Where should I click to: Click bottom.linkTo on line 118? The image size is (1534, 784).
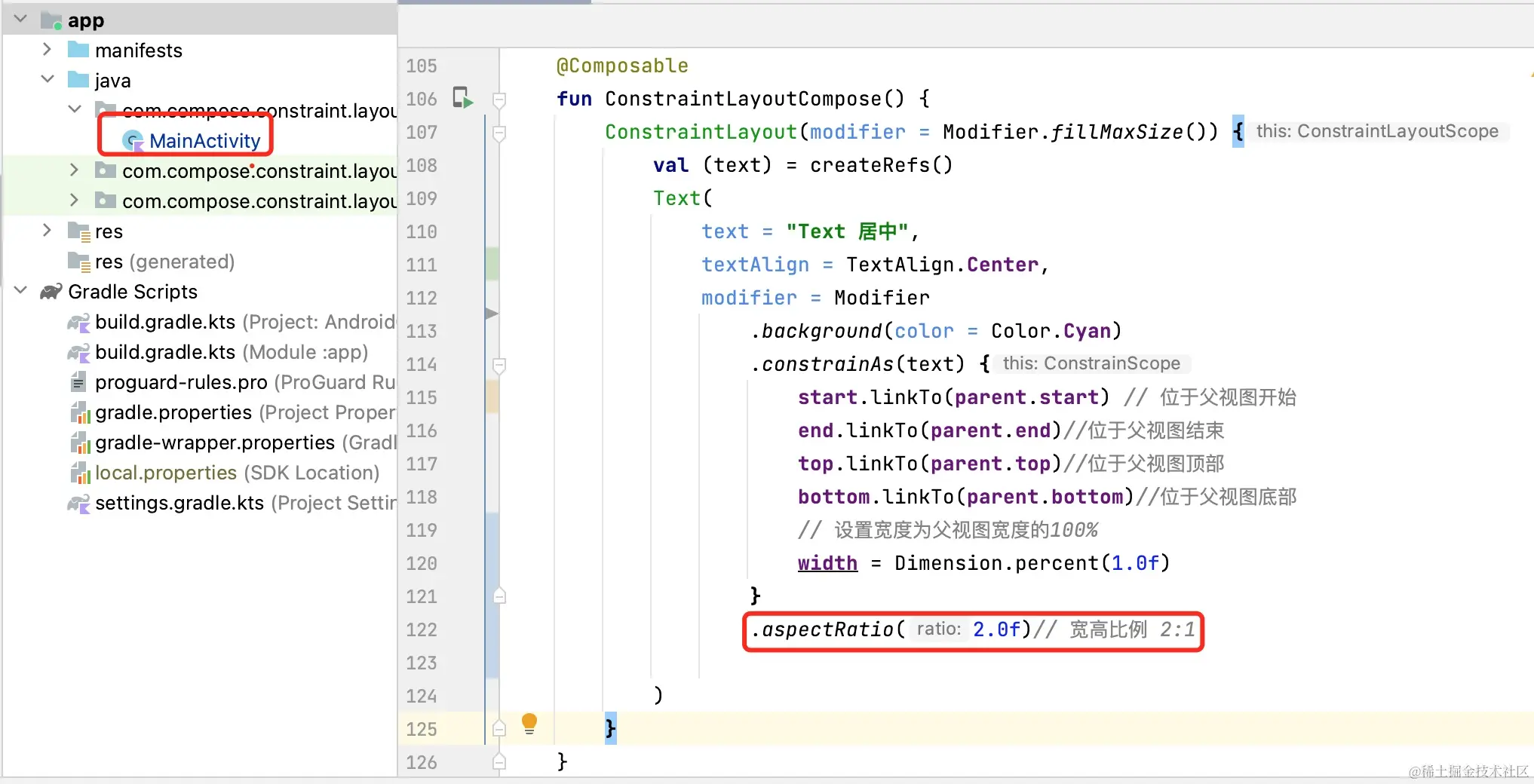point(876,498)
